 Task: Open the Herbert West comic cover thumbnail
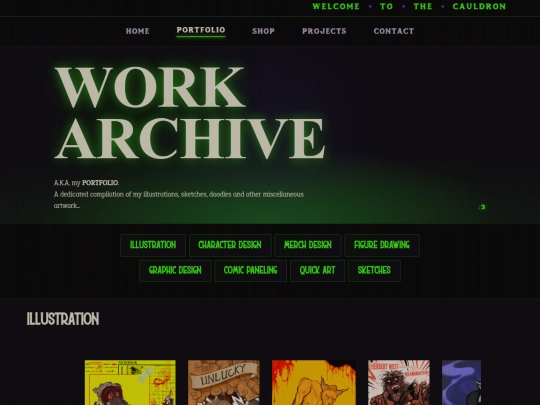click(399, 382)
